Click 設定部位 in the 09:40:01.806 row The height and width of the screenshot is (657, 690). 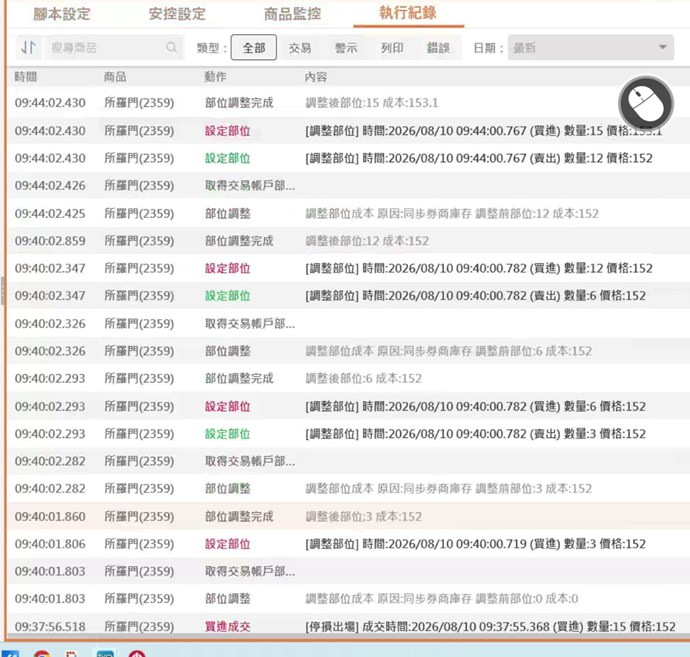tap(228, 544)
